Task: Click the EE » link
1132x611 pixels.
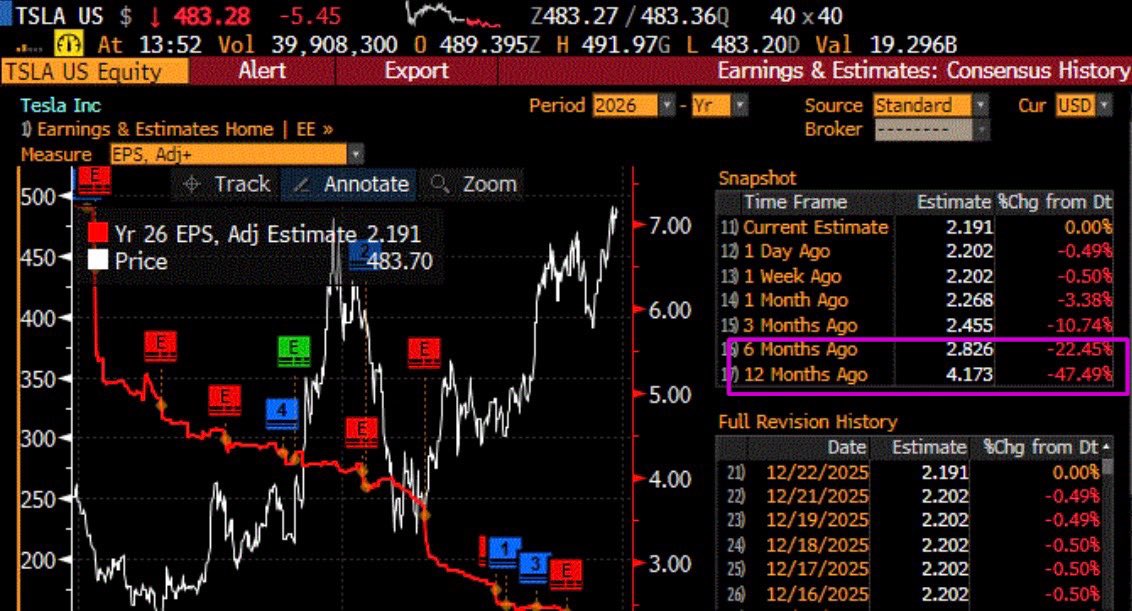Action: (x=315, y=129)
